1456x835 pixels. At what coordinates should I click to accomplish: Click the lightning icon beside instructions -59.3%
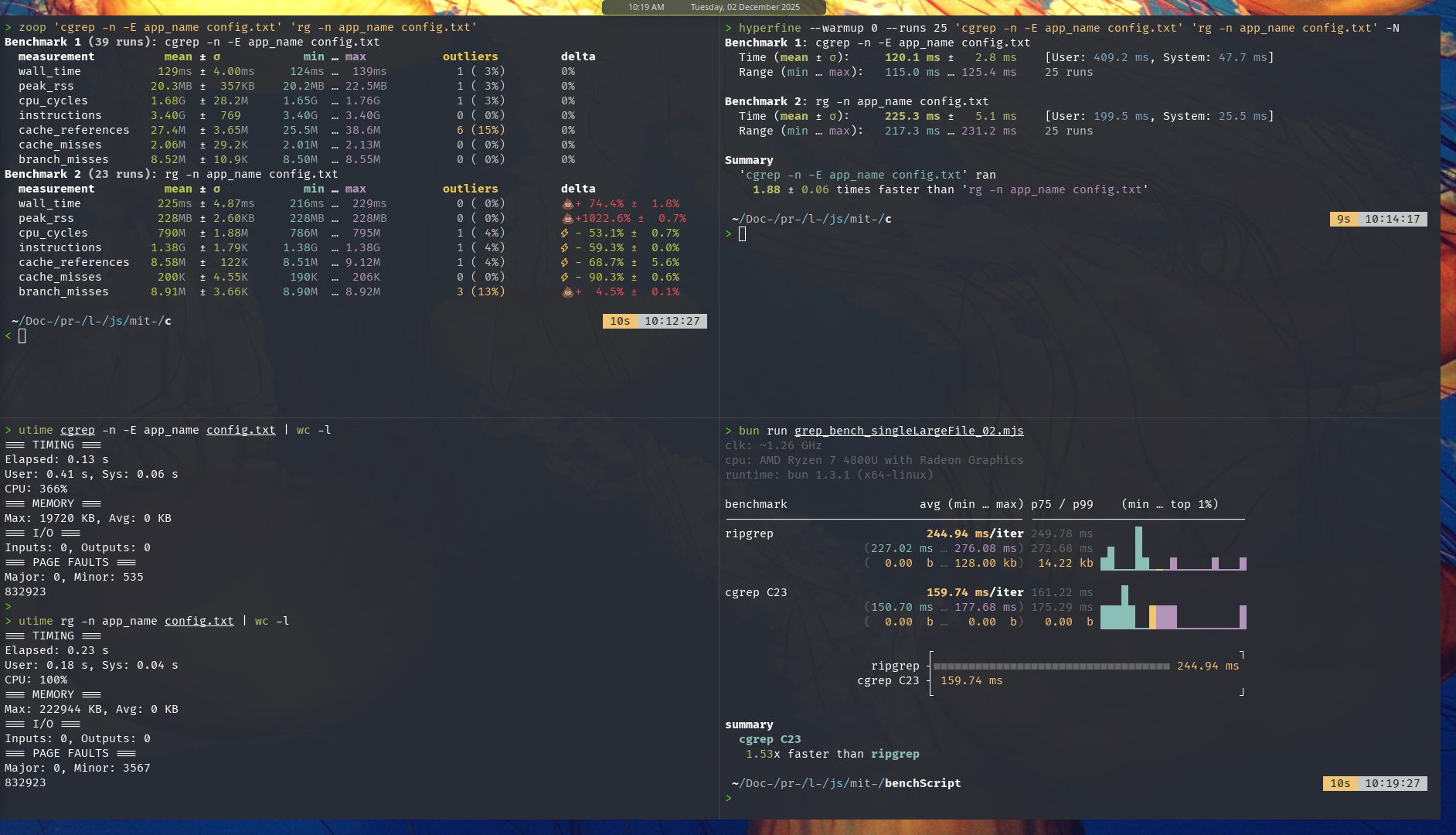[565, 248]
